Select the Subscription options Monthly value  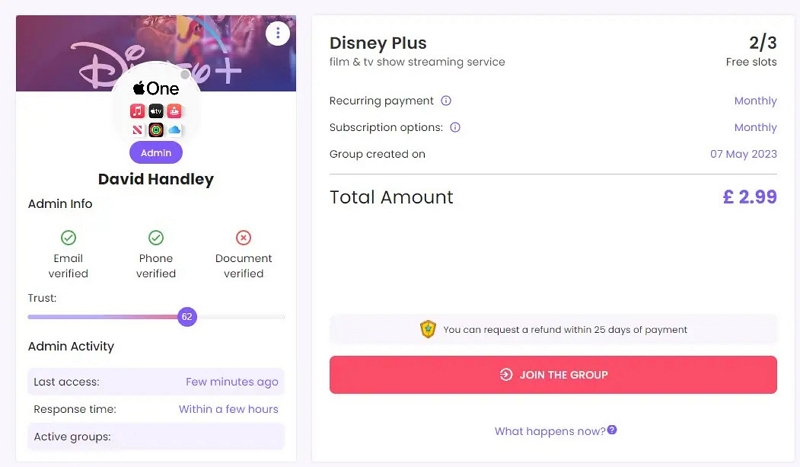tap(755, 128)
